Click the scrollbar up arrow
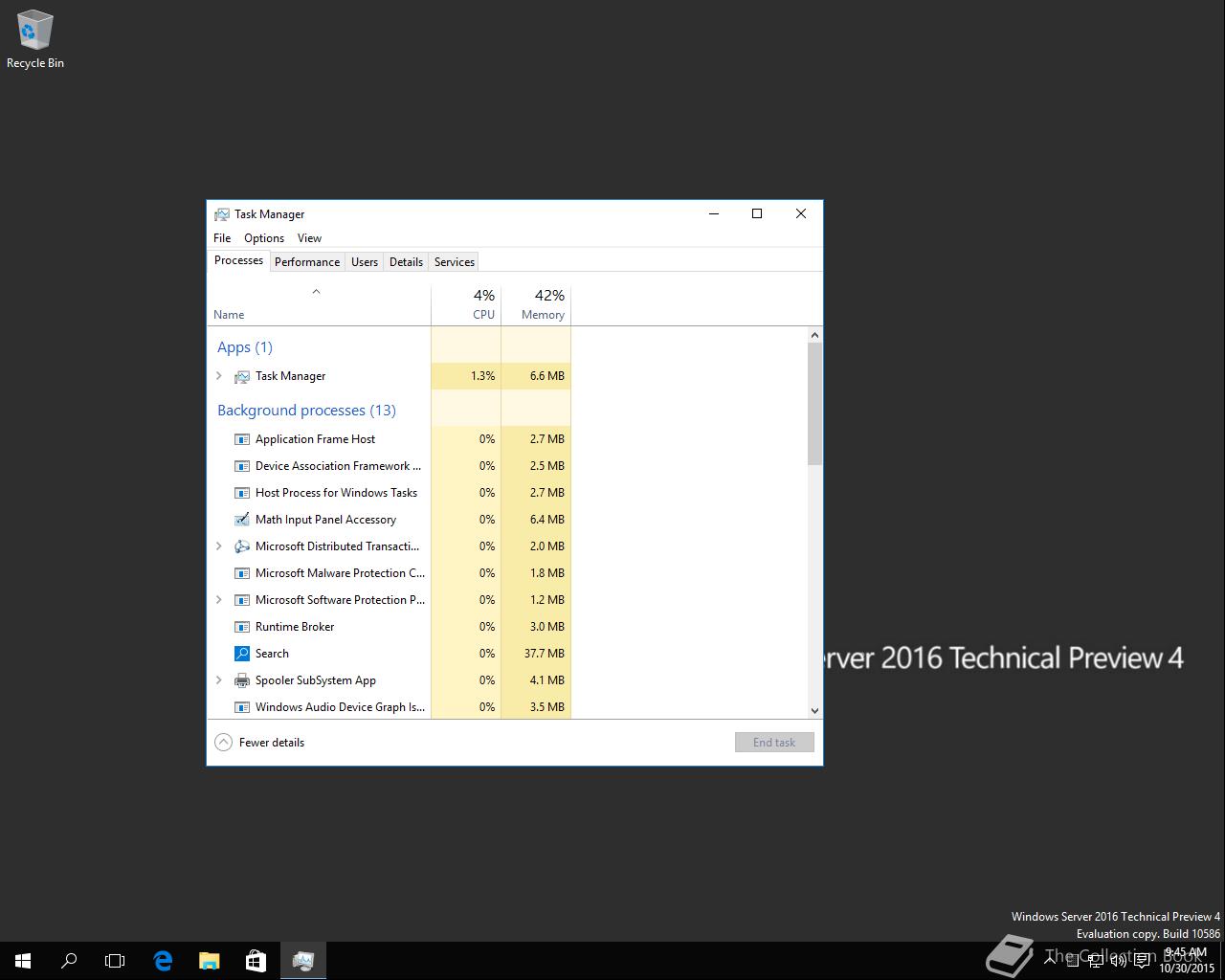1225x980 pixels. [814, 335]
